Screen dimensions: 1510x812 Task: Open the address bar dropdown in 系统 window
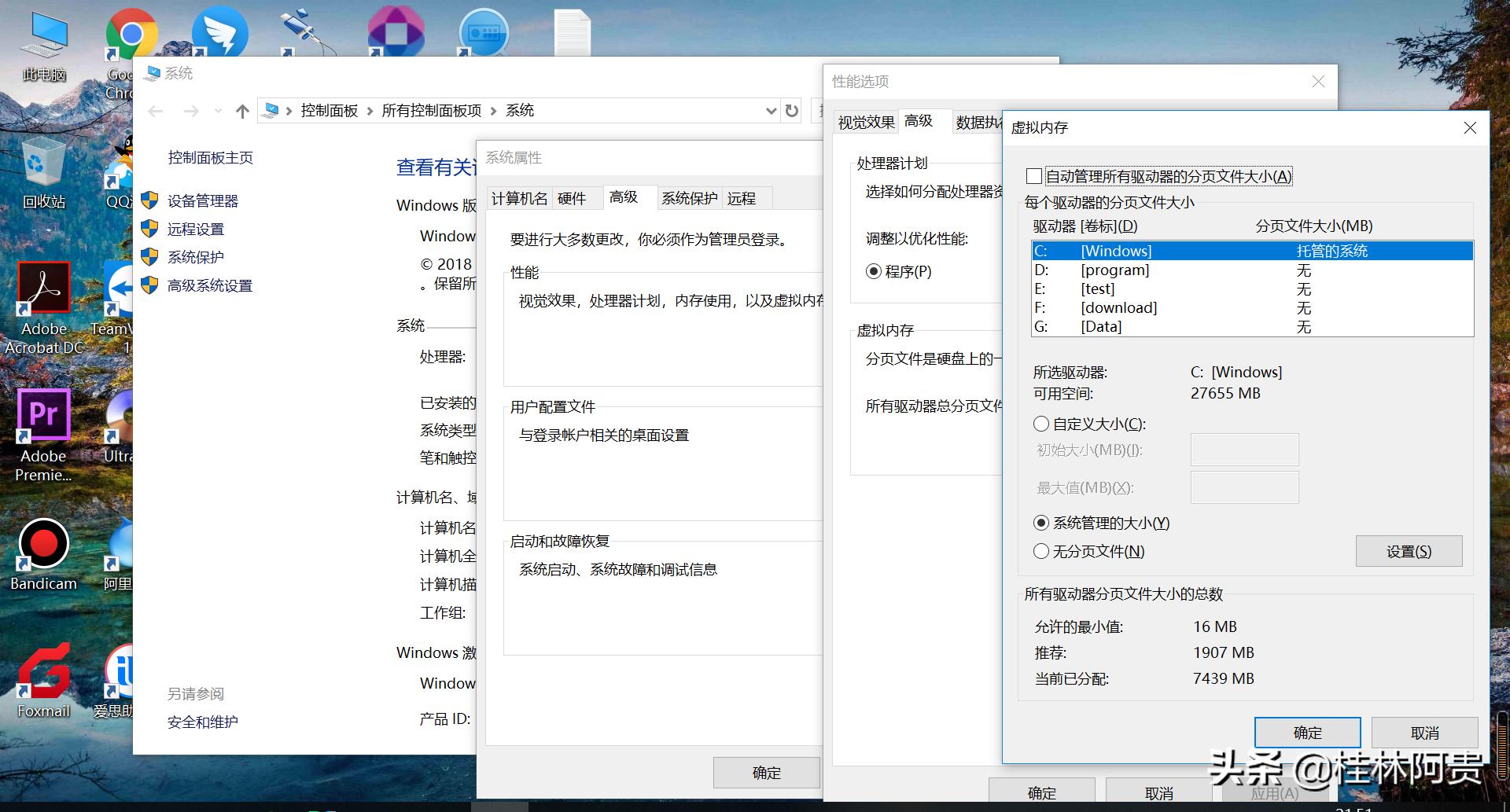pyautogui.click(x=770, y=110)
